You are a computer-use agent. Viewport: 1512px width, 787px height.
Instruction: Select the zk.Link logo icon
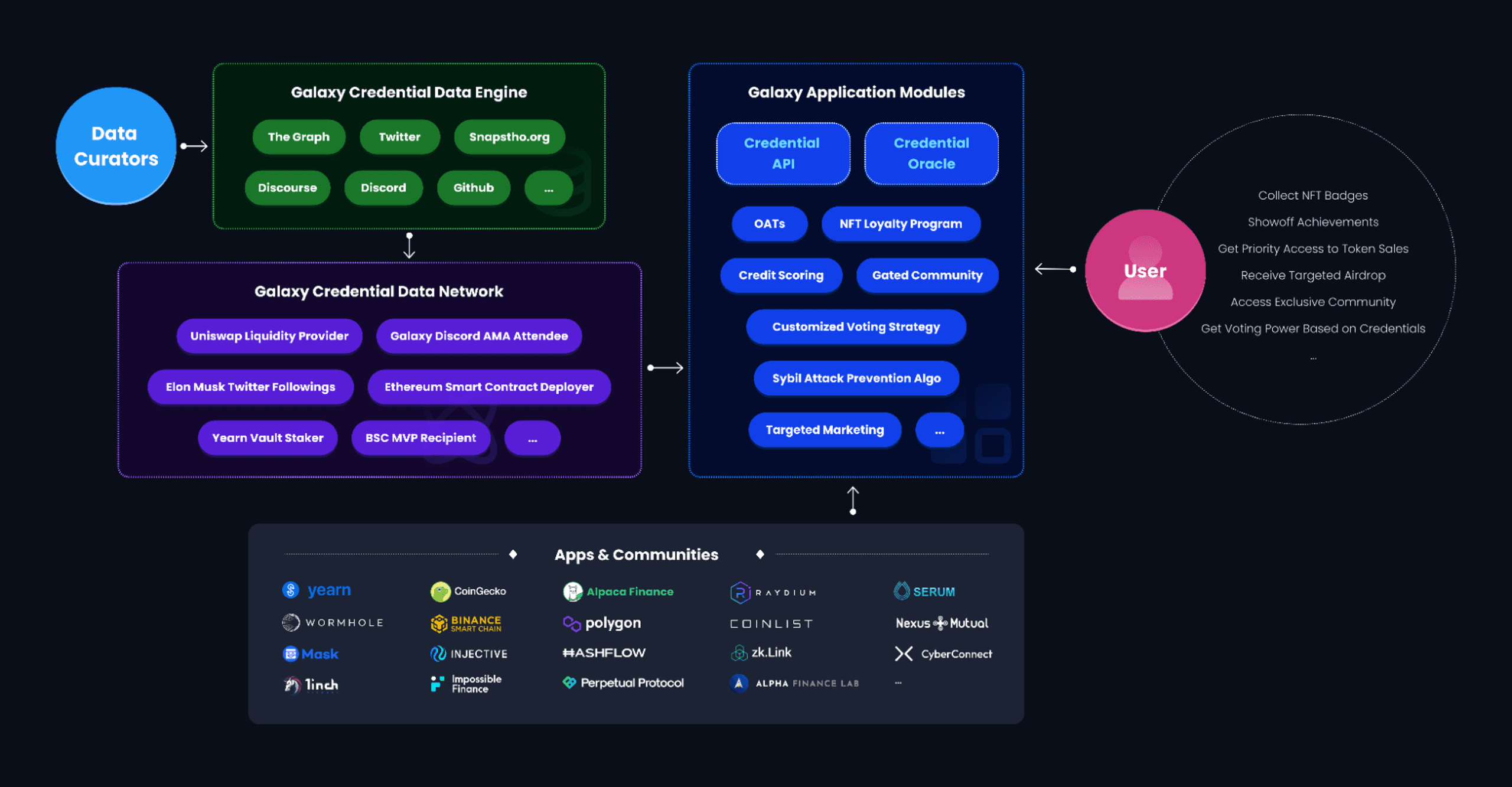[x=739, y=652]
